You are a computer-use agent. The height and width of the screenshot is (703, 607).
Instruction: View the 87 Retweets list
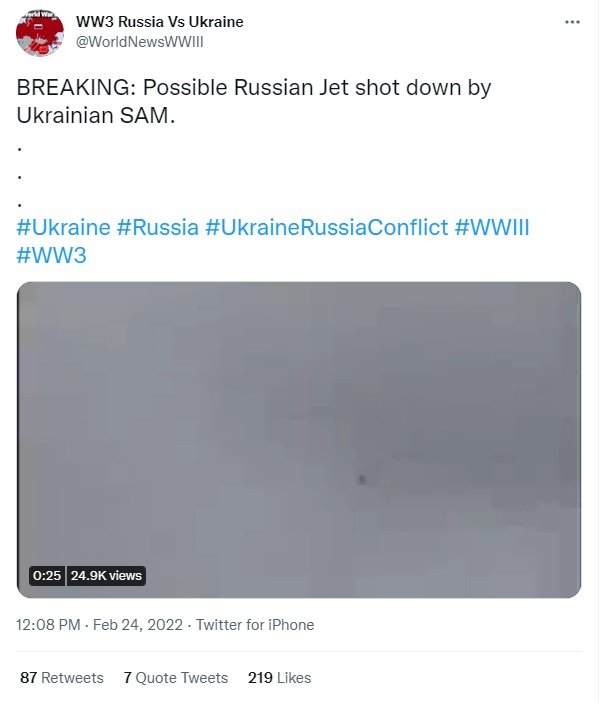(x=61, y=678)
